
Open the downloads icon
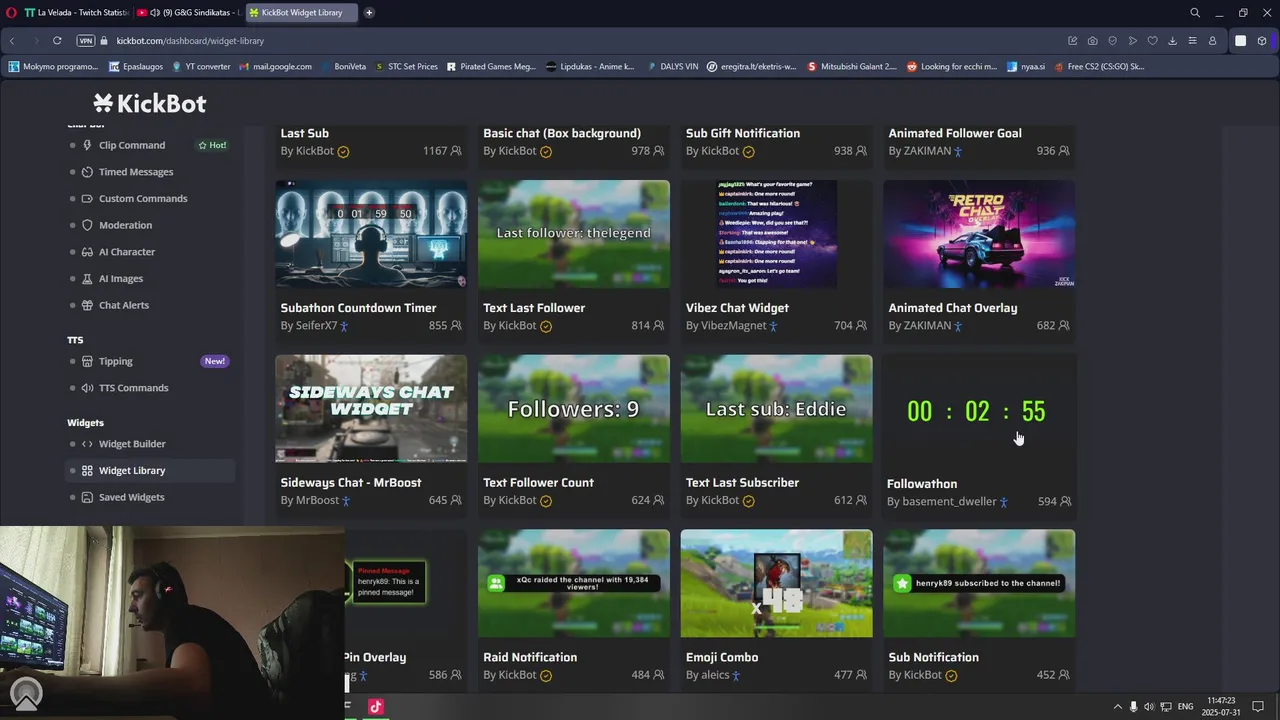[x=1172, y=41]
